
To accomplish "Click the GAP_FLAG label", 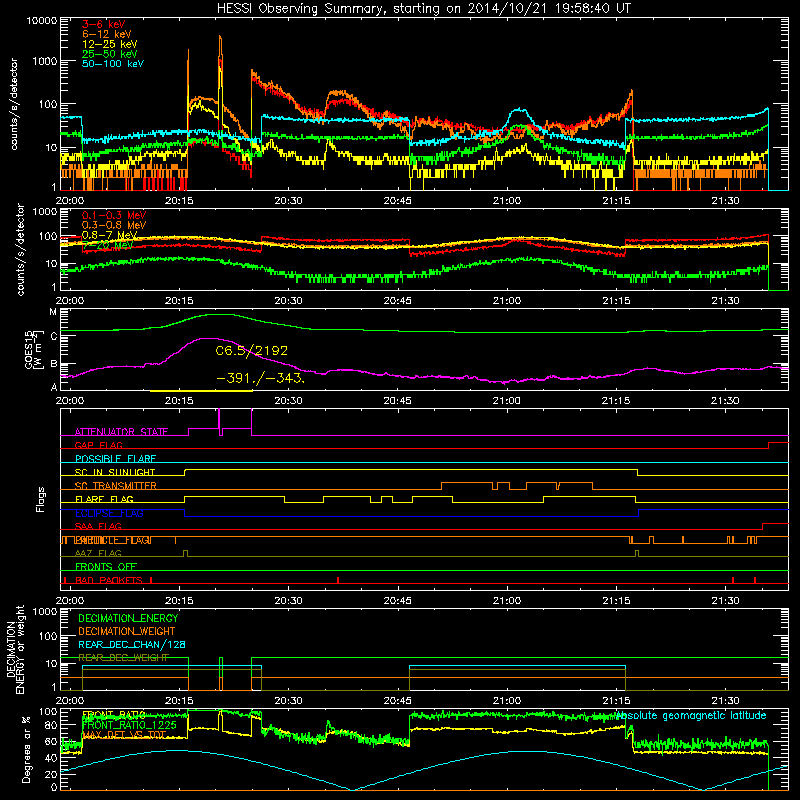I will (x=98, y=445).
